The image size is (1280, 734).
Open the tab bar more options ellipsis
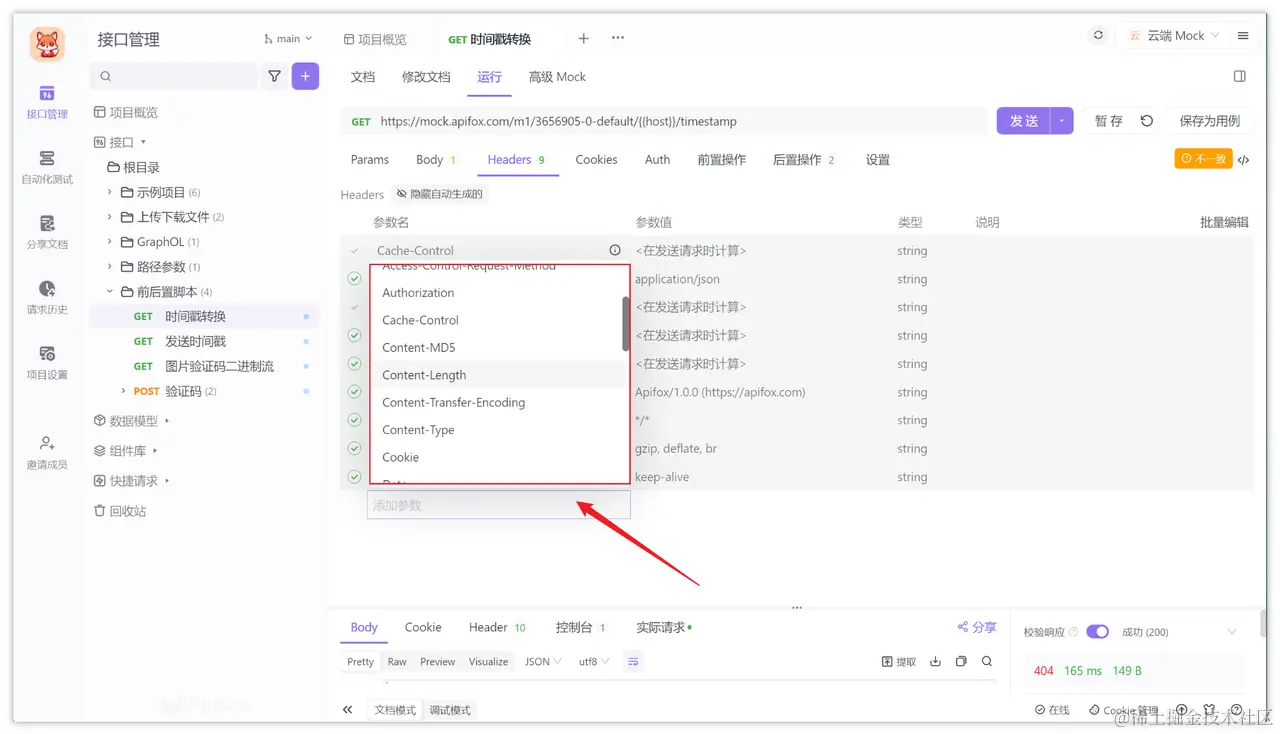pyautogui.click(x=618, y=38)
